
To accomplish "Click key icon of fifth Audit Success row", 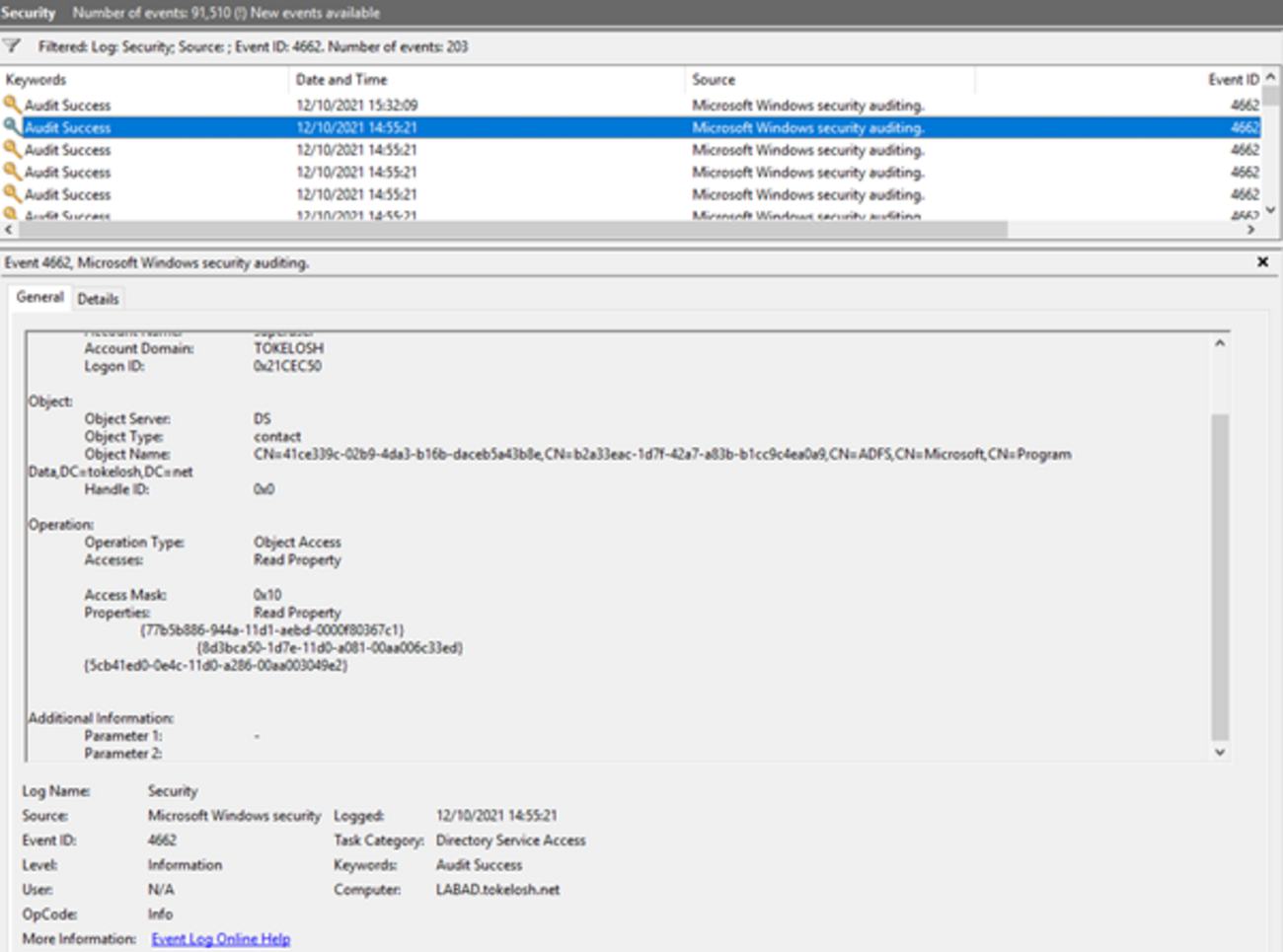I will click(x=12, y=194).
